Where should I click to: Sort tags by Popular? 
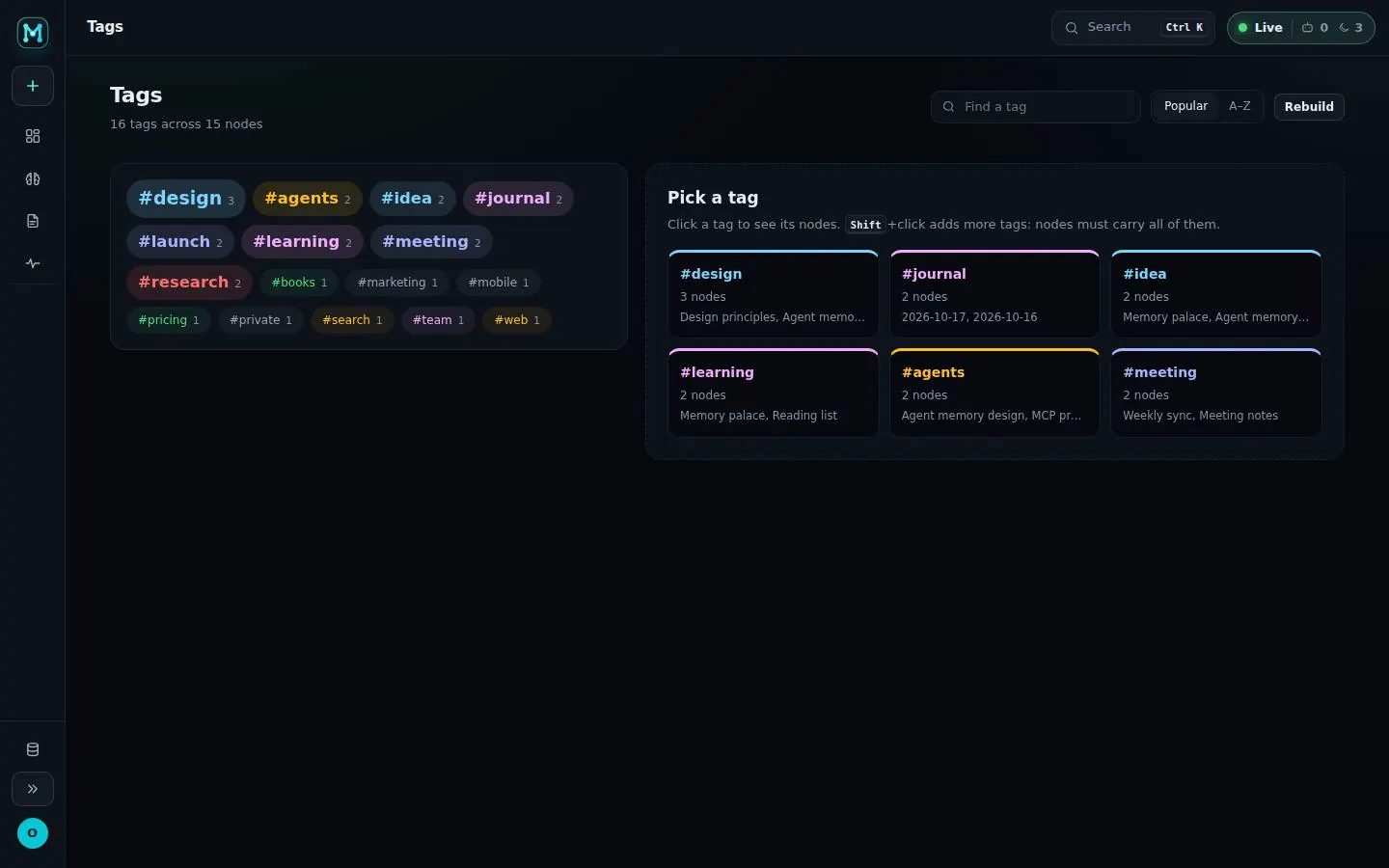(1185, 106)
